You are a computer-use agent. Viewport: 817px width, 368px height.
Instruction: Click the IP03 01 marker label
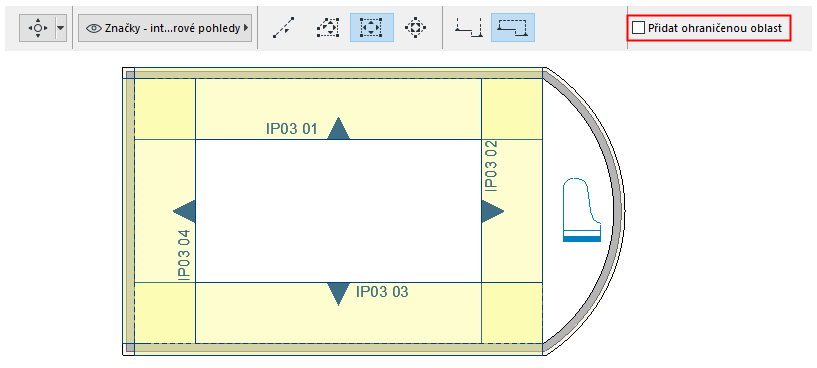click(x=291, y=129)
